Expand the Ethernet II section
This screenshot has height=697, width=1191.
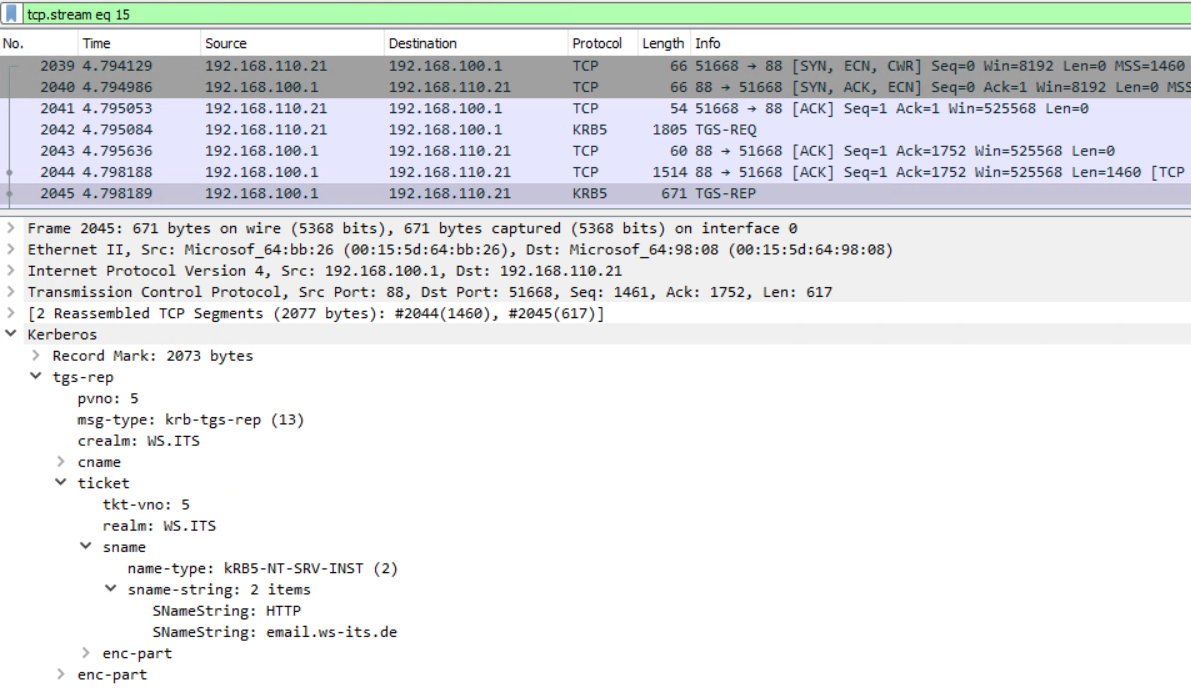11,249
